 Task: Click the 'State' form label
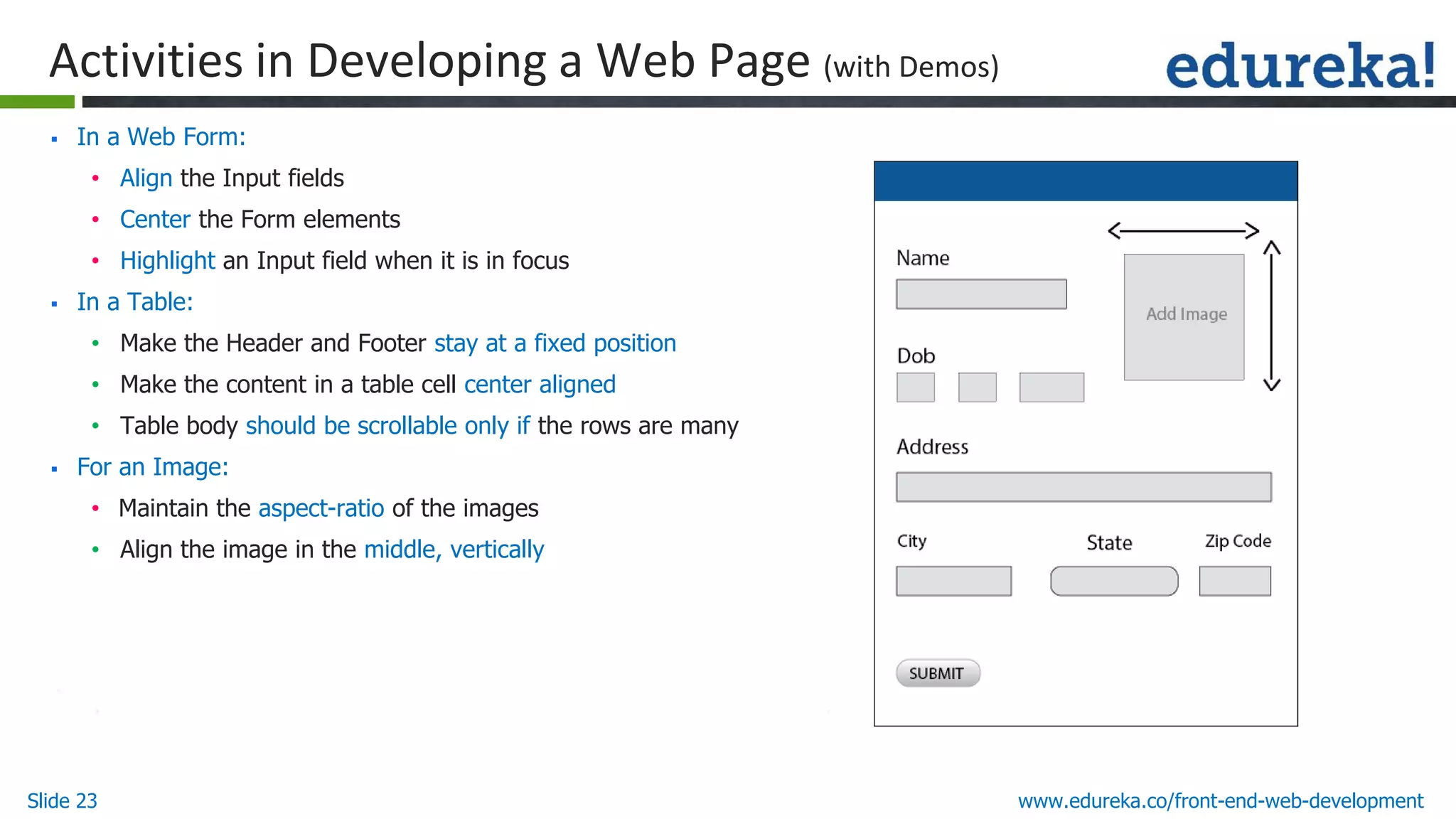[1109, 543]
